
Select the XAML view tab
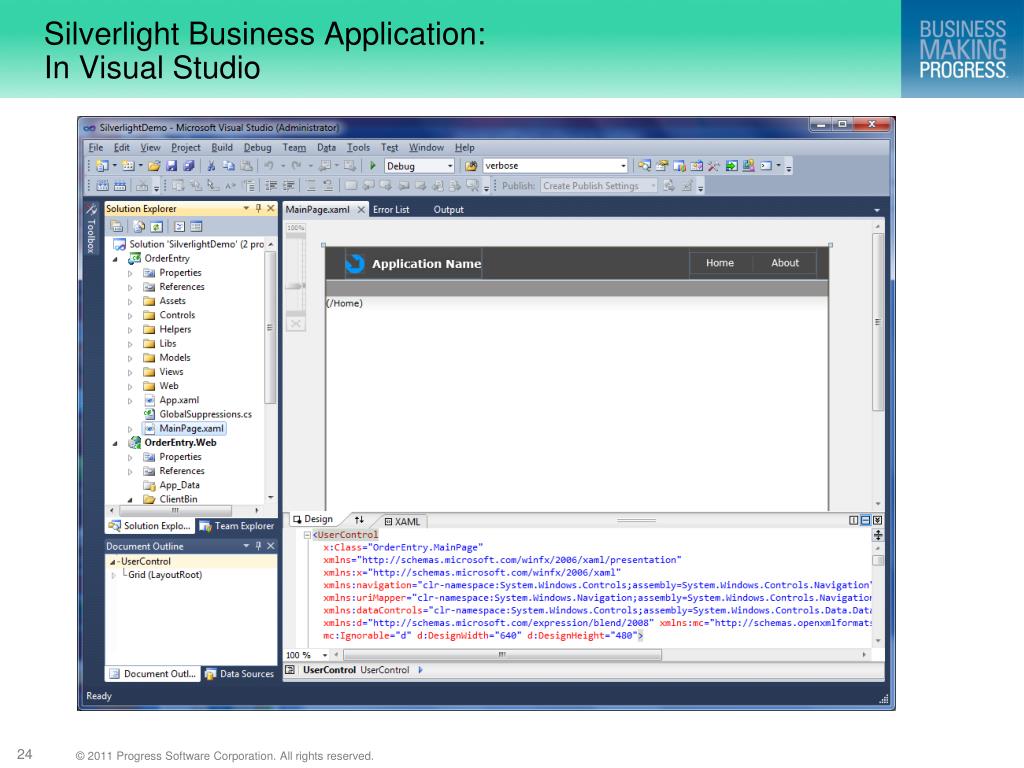click(402, 521)
